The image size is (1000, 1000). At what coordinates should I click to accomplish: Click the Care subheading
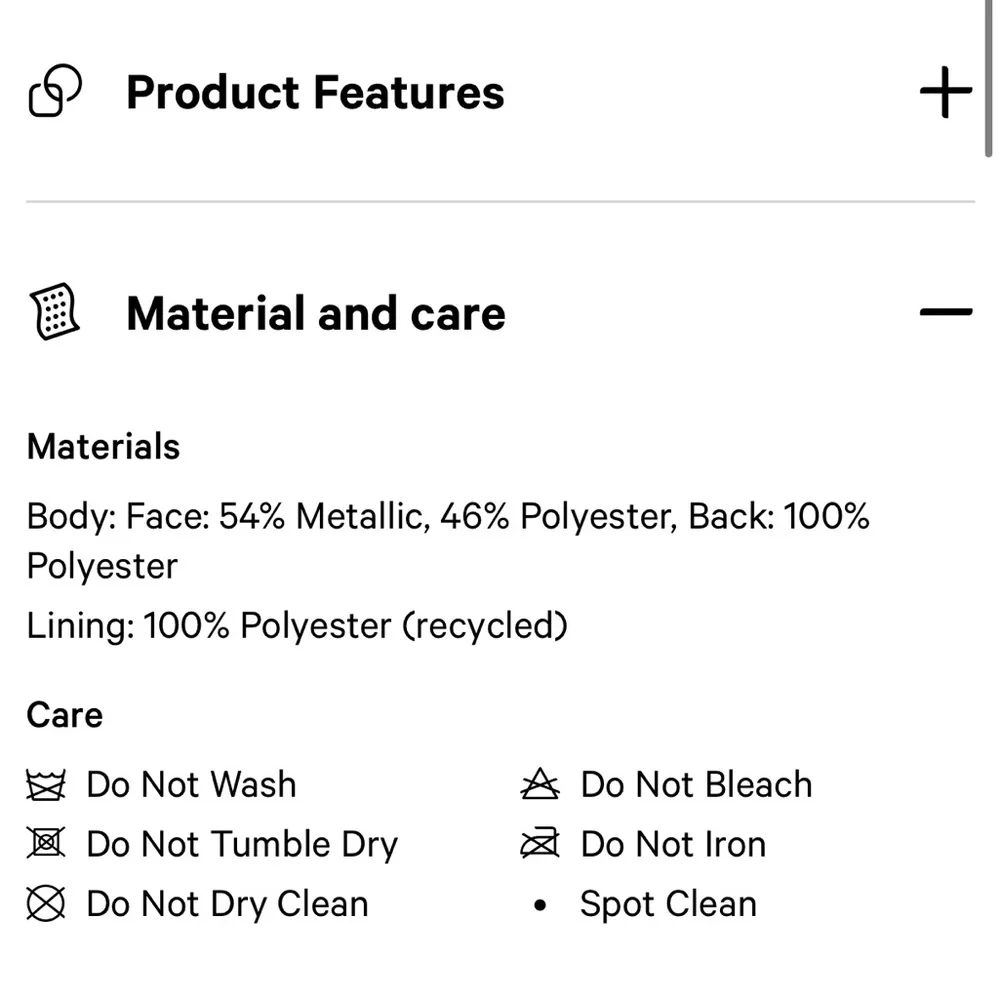65,715
